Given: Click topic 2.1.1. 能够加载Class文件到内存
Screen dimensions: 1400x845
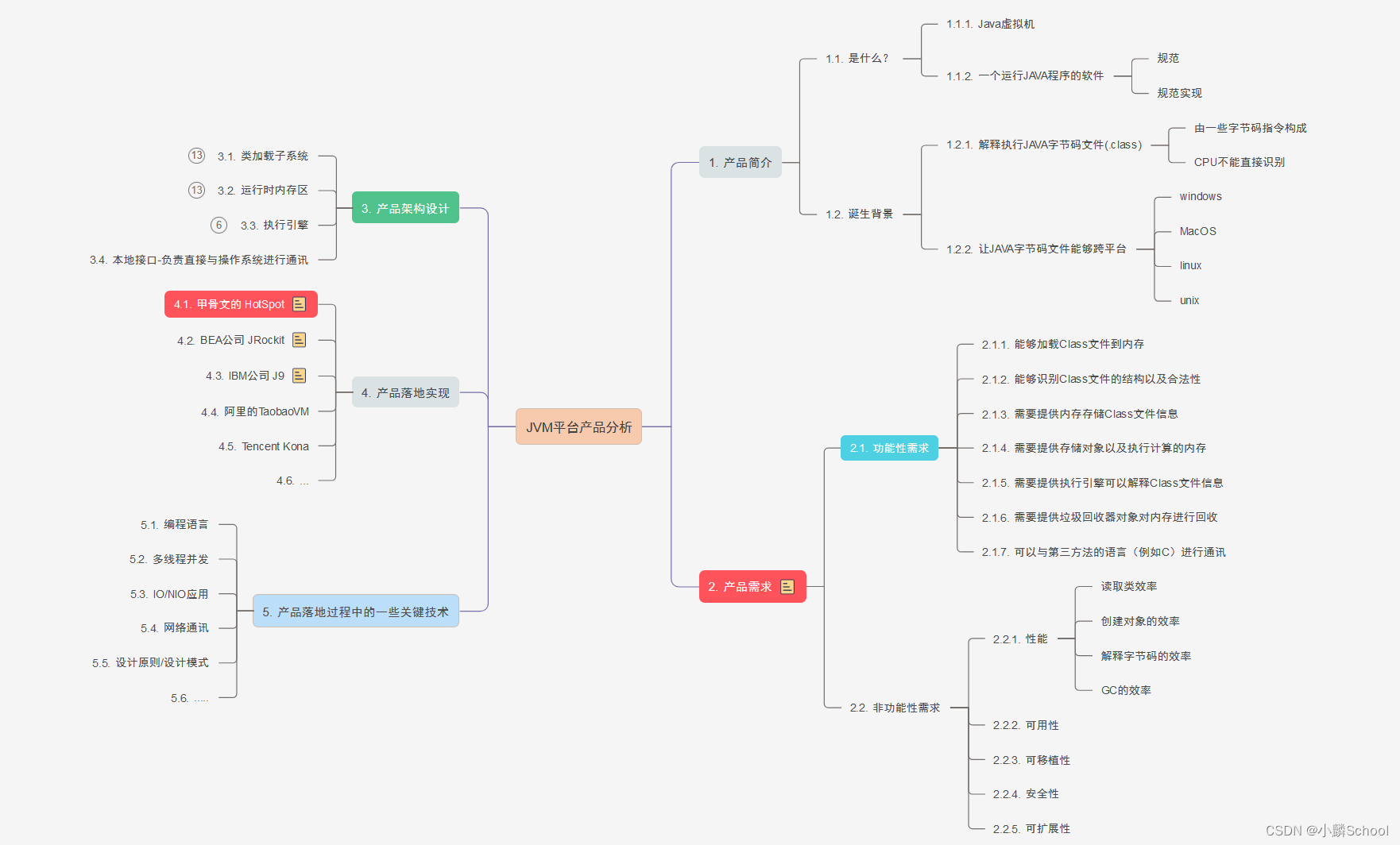Looking at the screenshot, I should click(x=1062, y=345).
